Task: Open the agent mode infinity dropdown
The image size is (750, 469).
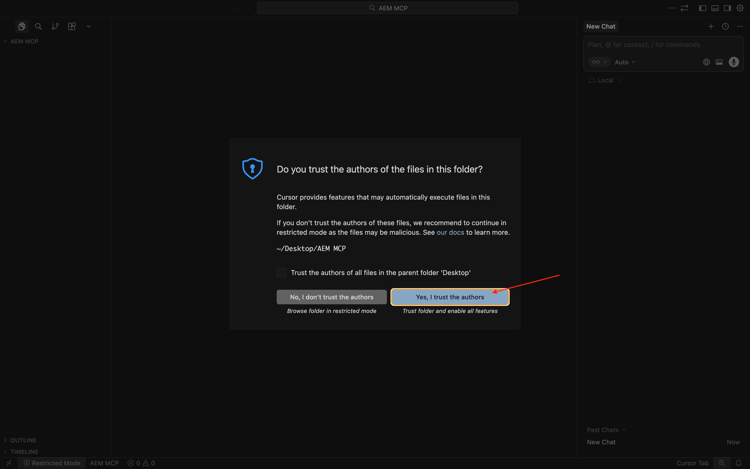Action: 599,62
